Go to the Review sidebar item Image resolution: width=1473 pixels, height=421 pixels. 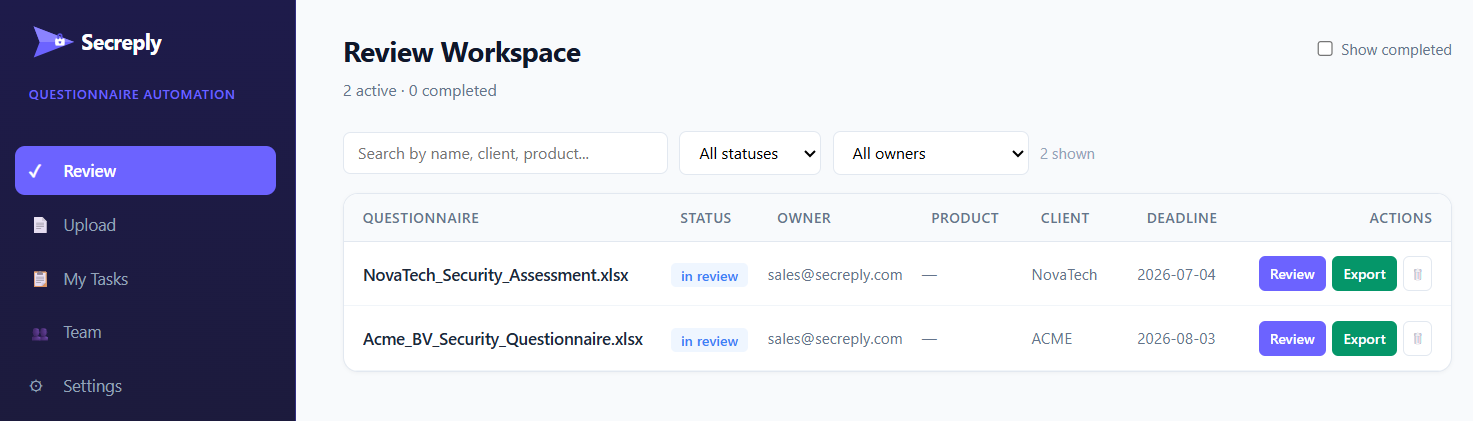(x=145, y=171)
